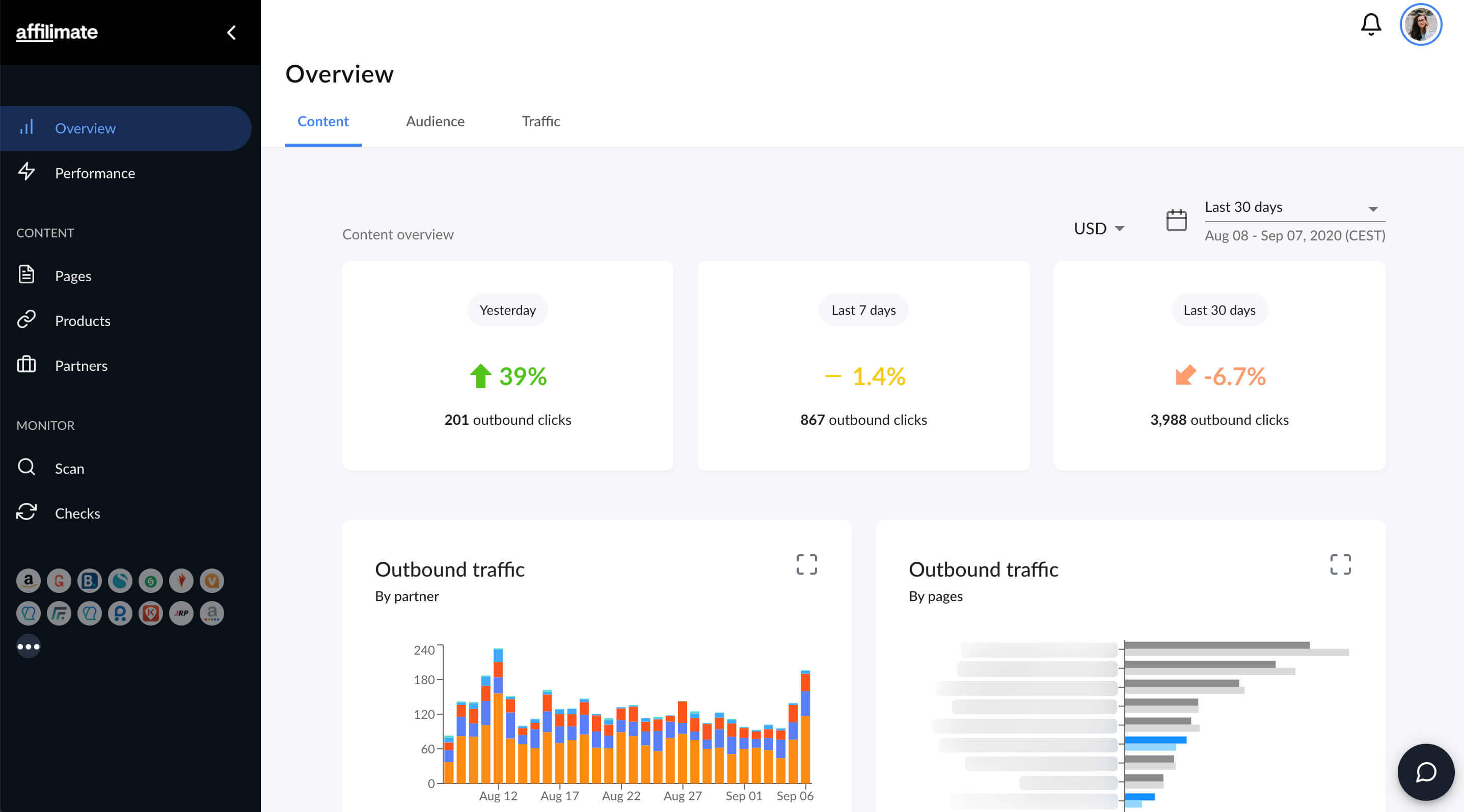Click the Checks monitor icon

click(27, 512)
